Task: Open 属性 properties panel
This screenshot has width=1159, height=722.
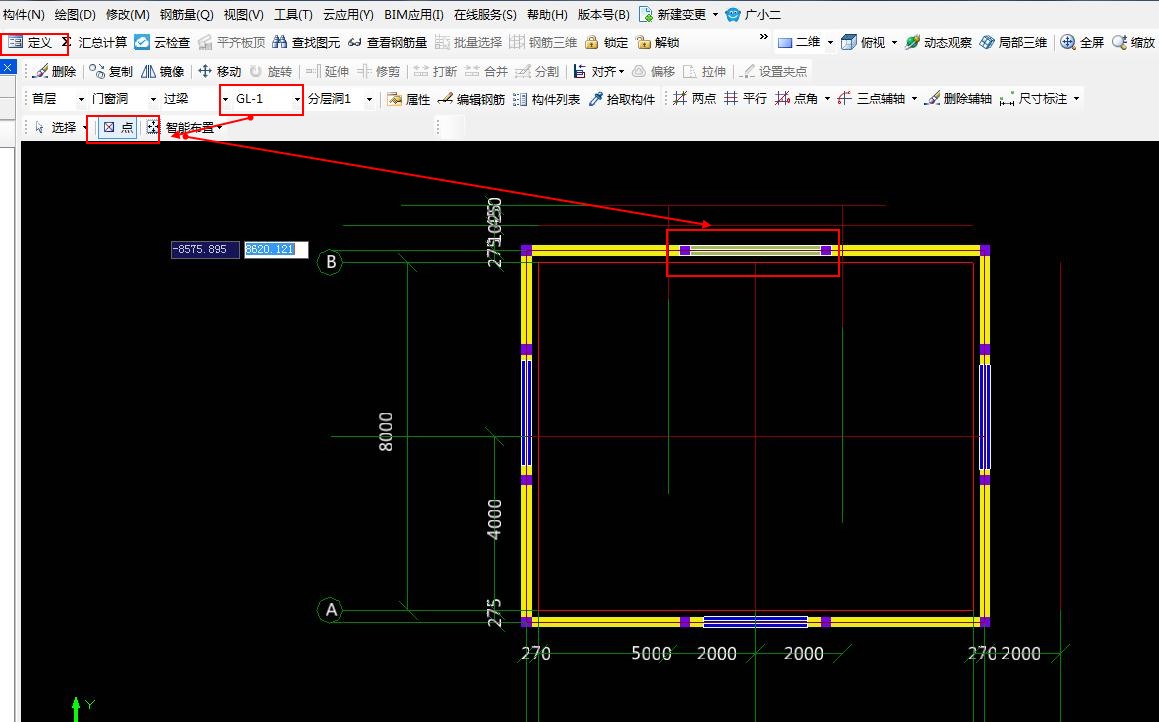Action: 409,99
